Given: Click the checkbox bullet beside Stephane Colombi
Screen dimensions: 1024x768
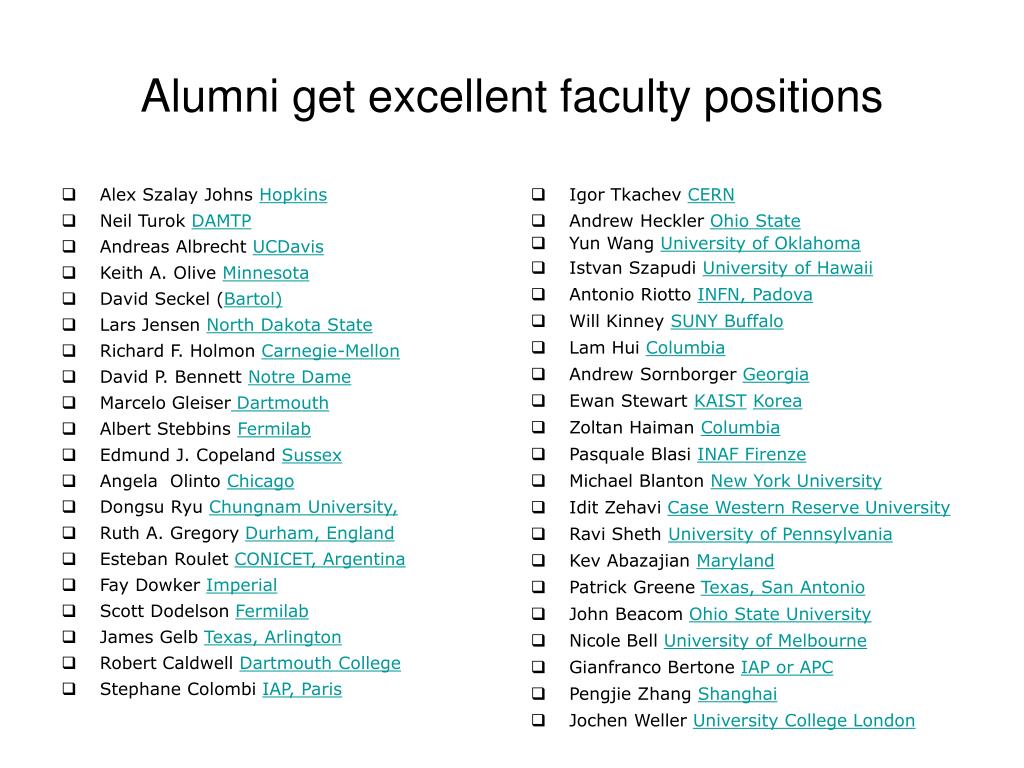Looking at the screenshot, I should (69, 688).
